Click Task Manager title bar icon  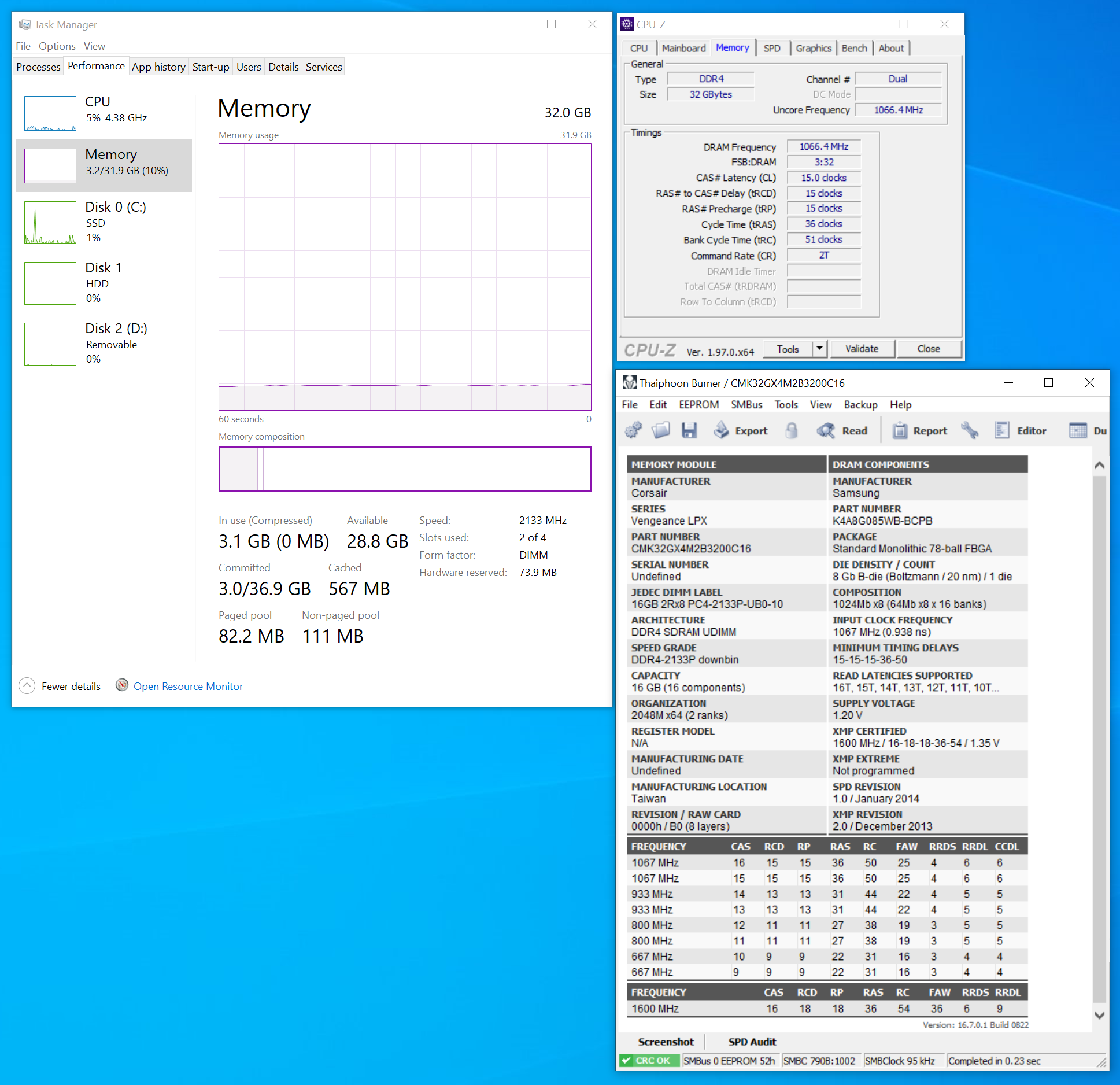point(24,24)
